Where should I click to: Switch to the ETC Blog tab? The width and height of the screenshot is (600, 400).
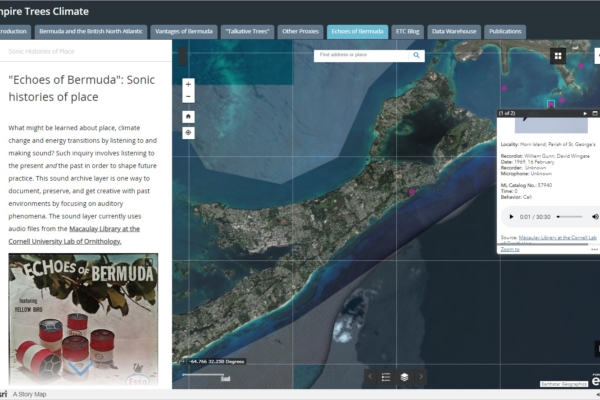coord(406,32)
